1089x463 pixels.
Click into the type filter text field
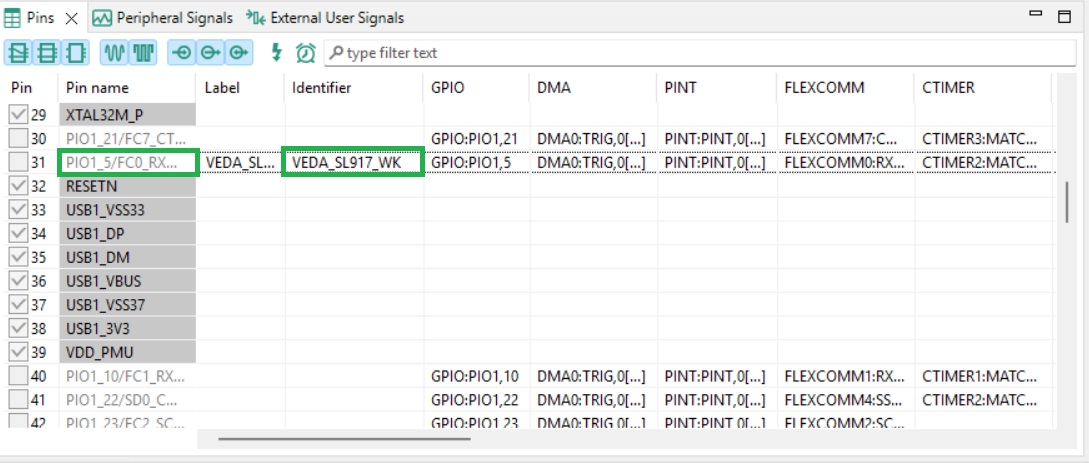click(x=700, y=53)
